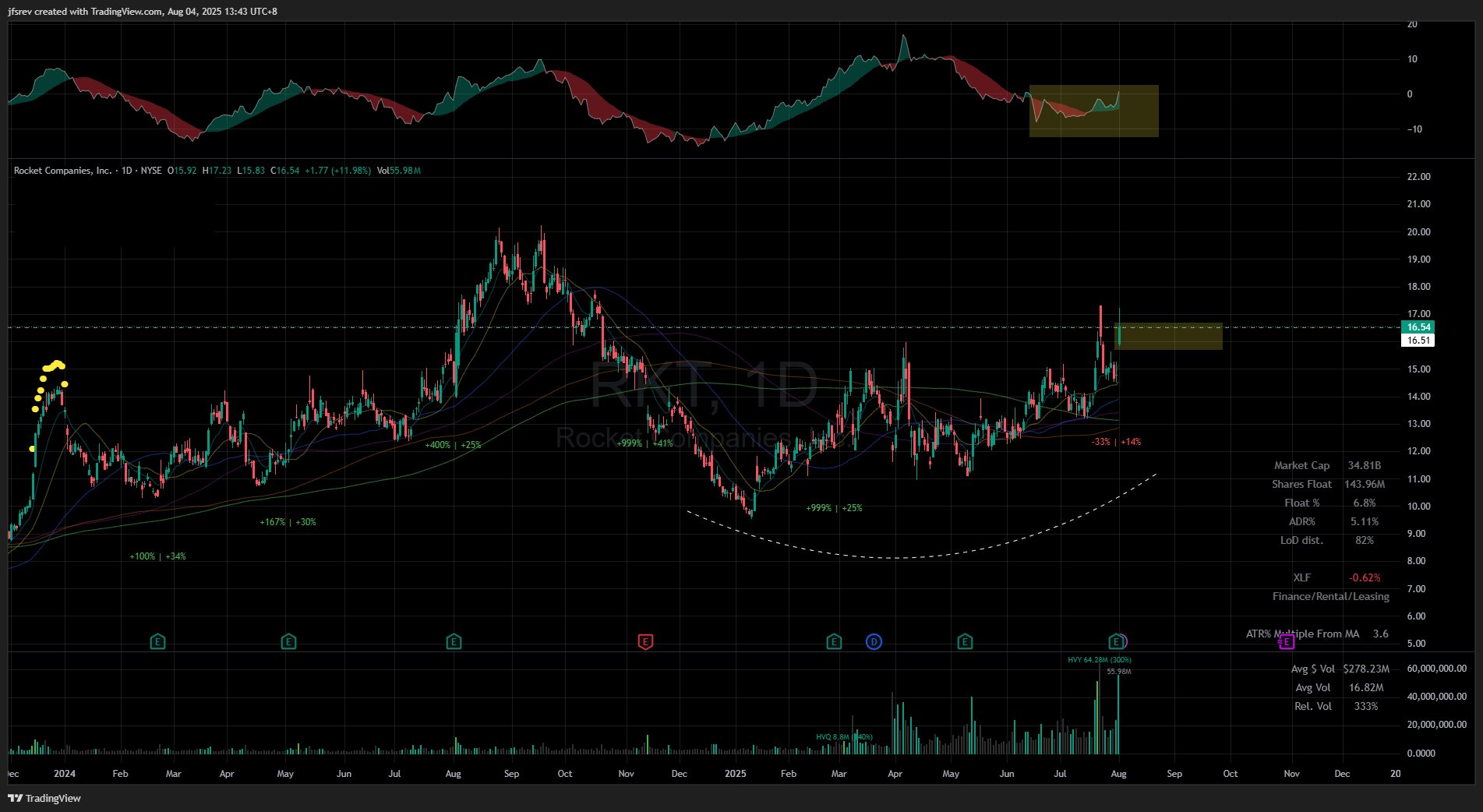Click the green earnings marker near August 2024

tap(454, 642)
